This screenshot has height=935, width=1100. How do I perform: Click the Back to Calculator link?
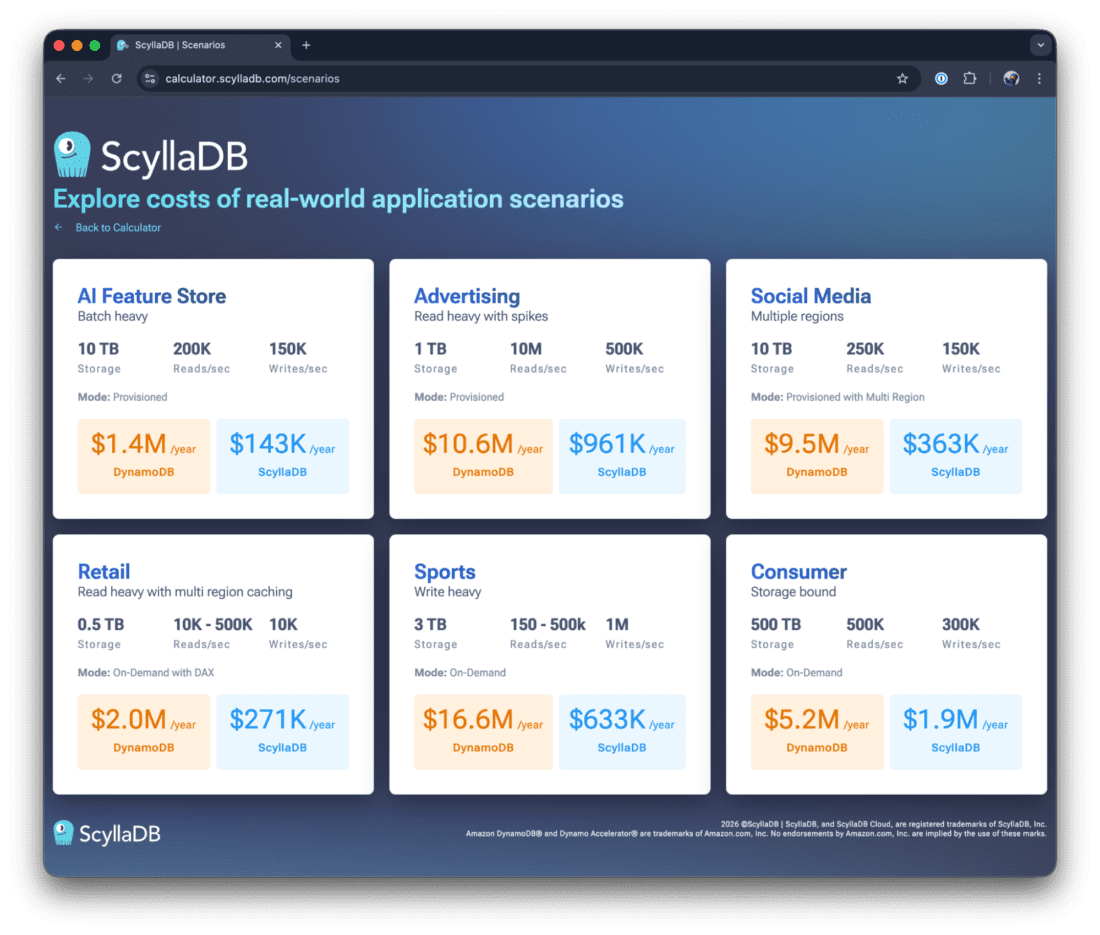coord(117,228)
